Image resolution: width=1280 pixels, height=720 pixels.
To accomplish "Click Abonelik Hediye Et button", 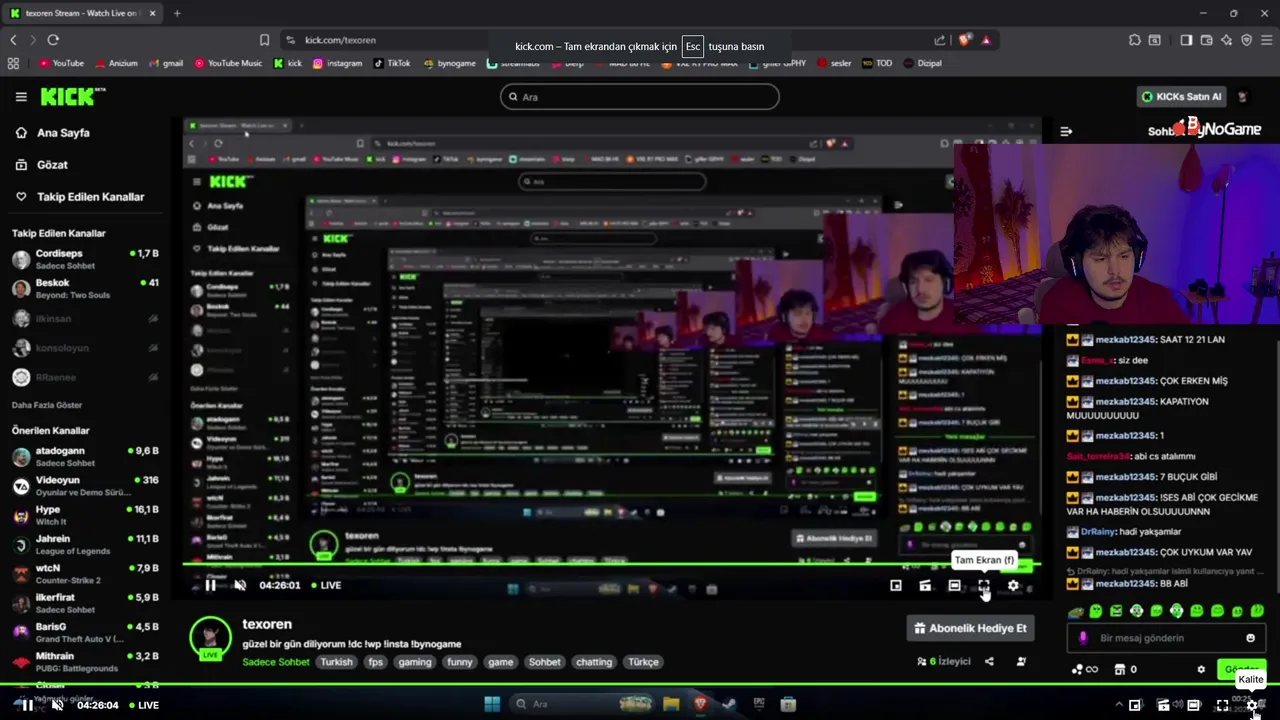I will coord(970,628).
